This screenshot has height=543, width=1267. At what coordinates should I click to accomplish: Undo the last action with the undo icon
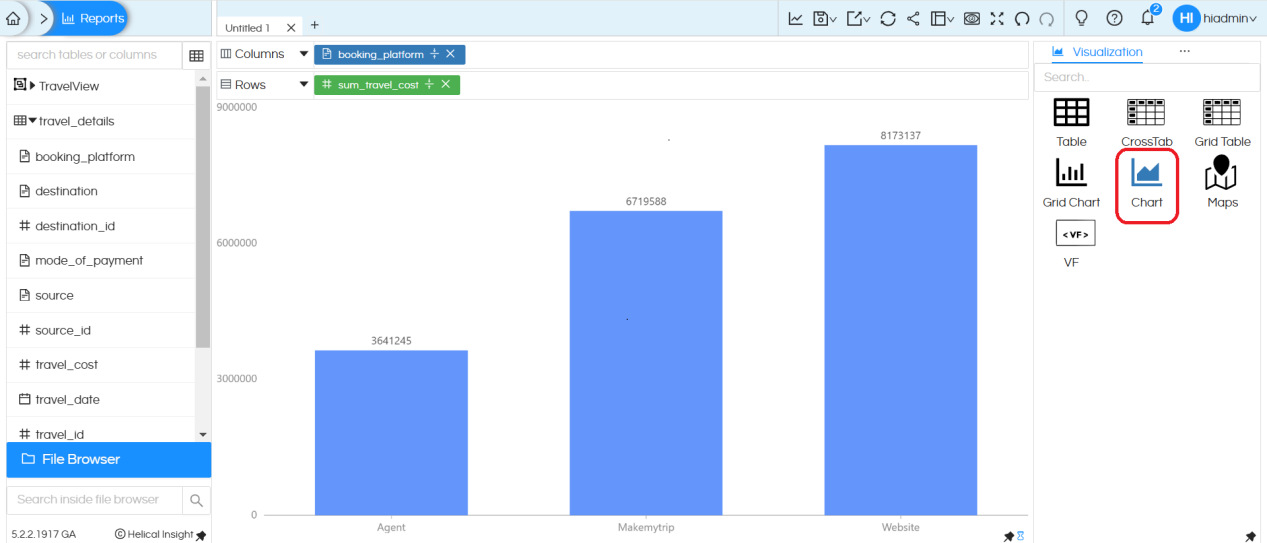pyautogui.click(x=1022, y=18)
